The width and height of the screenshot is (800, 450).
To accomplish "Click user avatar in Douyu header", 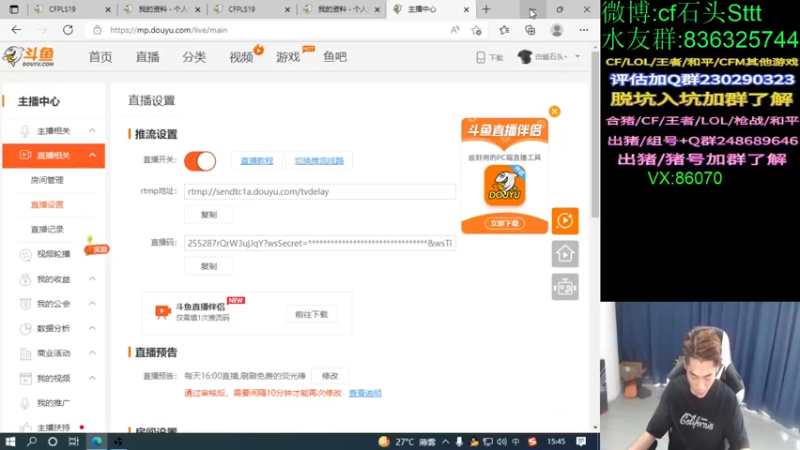I will pyautogui.click(x=524, y=57).
